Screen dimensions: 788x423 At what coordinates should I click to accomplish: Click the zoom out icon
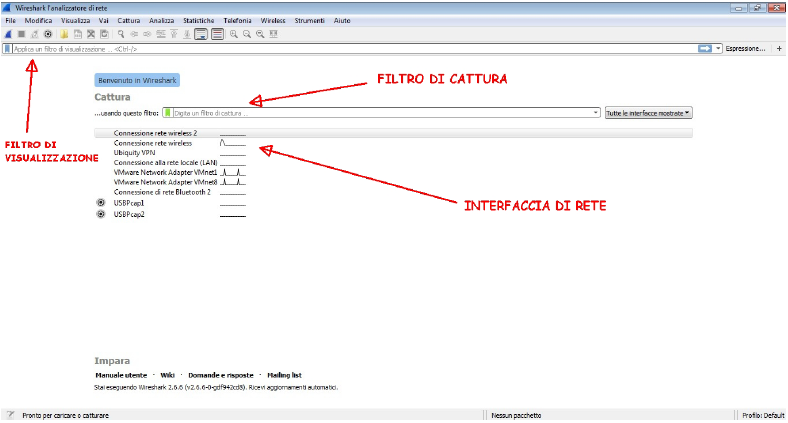(x=247, y=34)
